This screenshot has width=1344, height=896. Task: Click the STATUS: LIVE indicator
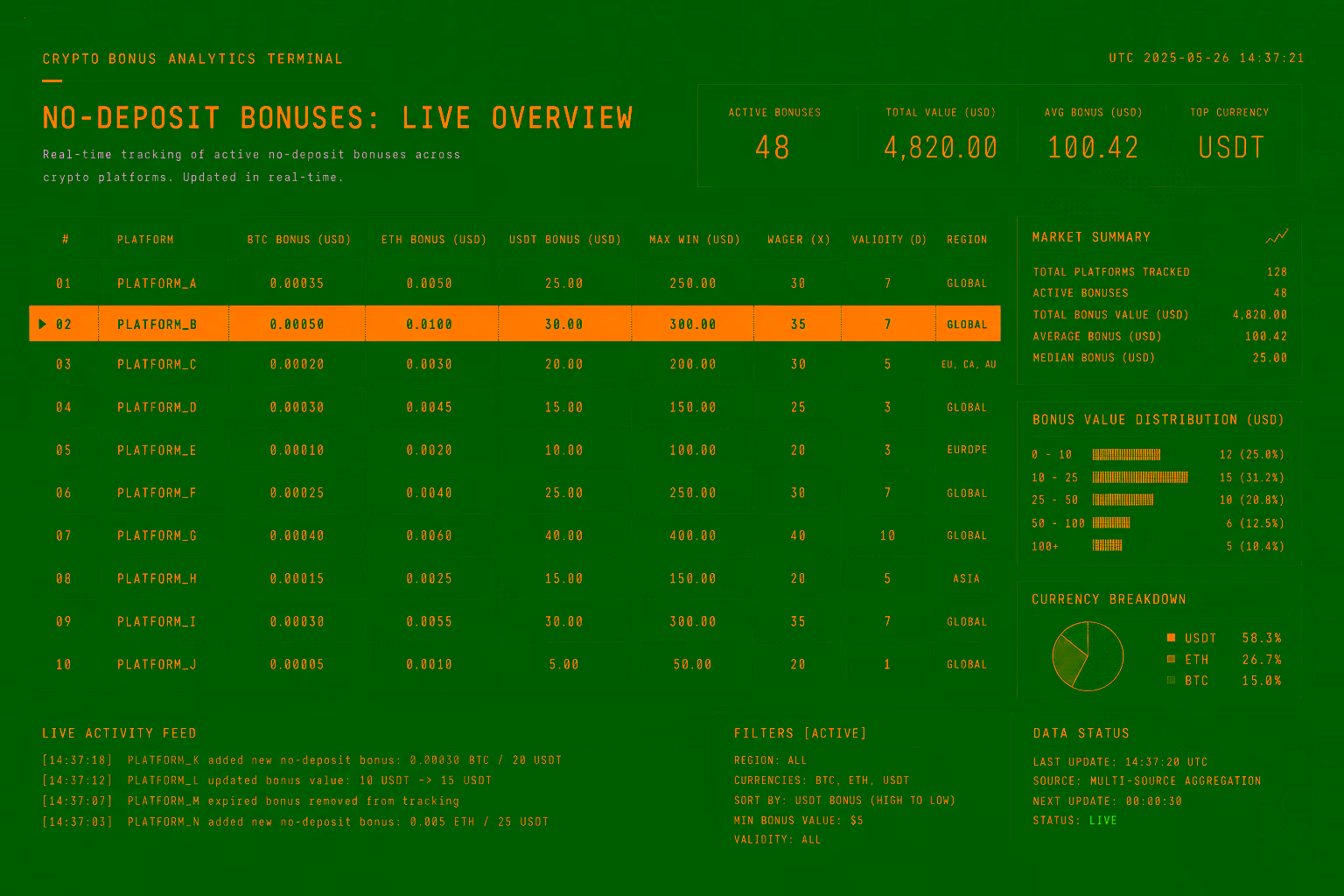click(x=1074, y=821)
